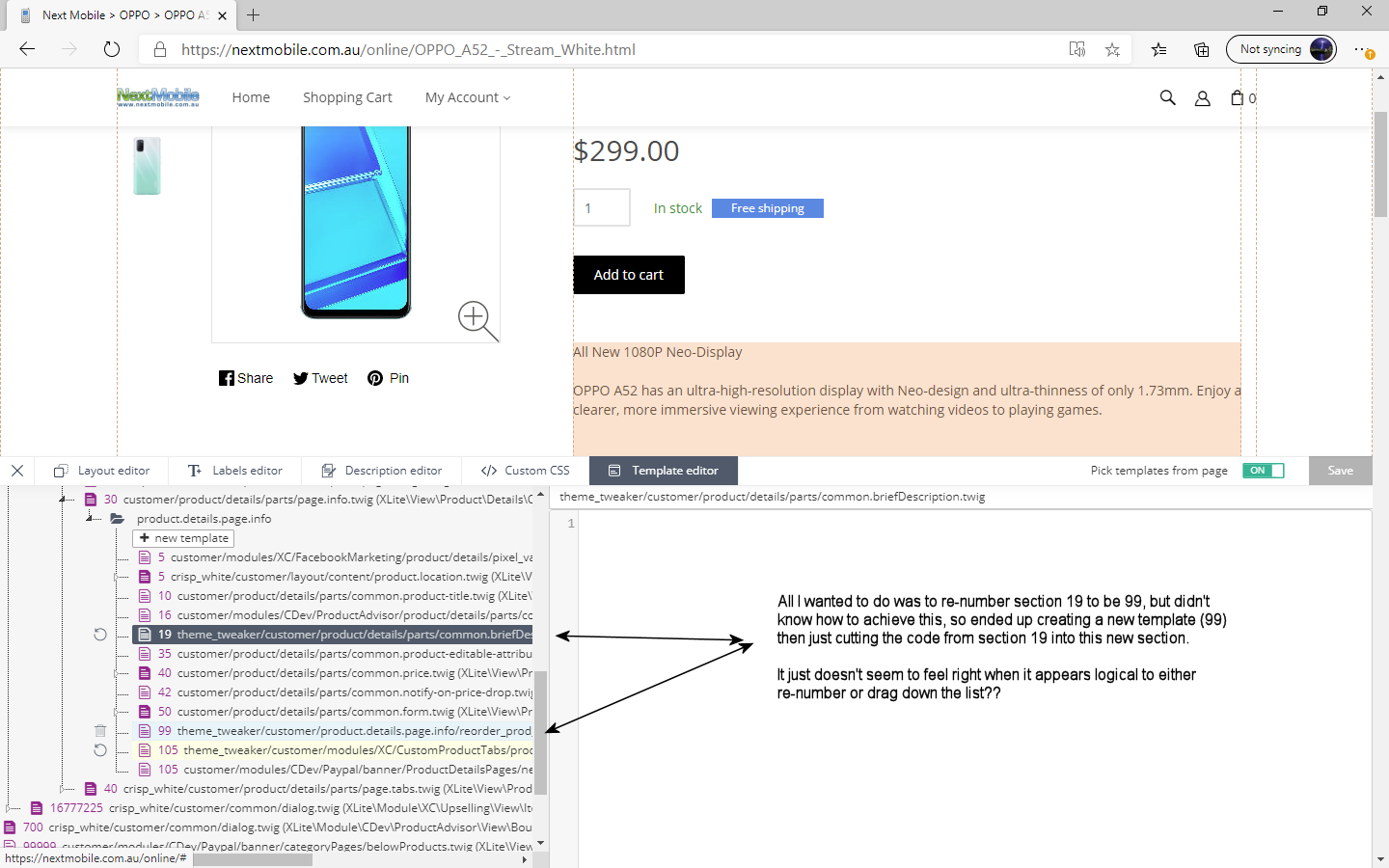Viewport: 1389px width, 868px height.
Task: Switch to Description editor tab
Action: [382, 471]
